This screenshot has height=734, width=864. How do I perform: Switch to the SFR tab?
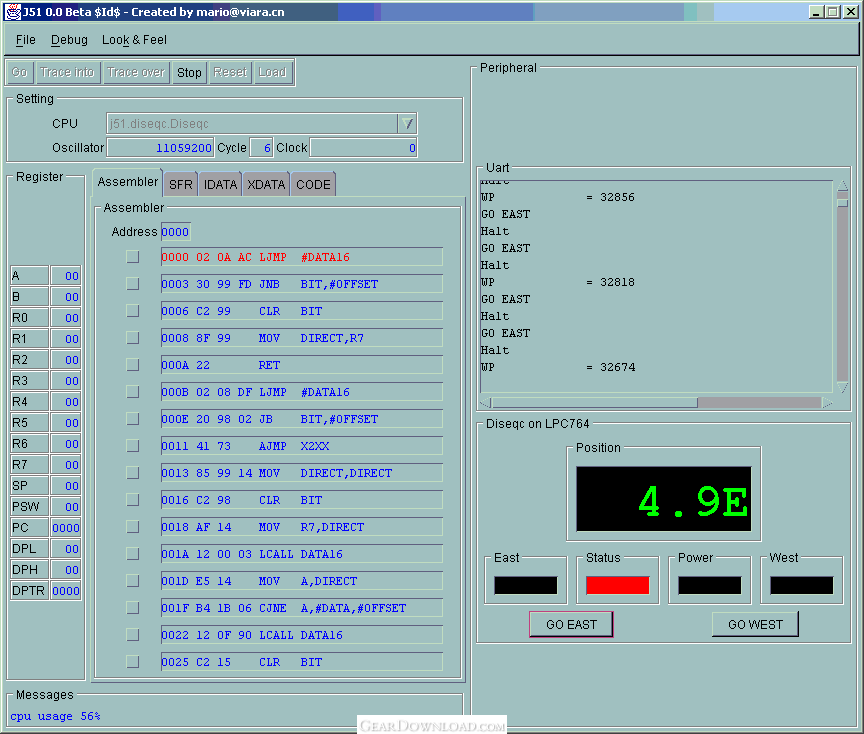(181, 185)
